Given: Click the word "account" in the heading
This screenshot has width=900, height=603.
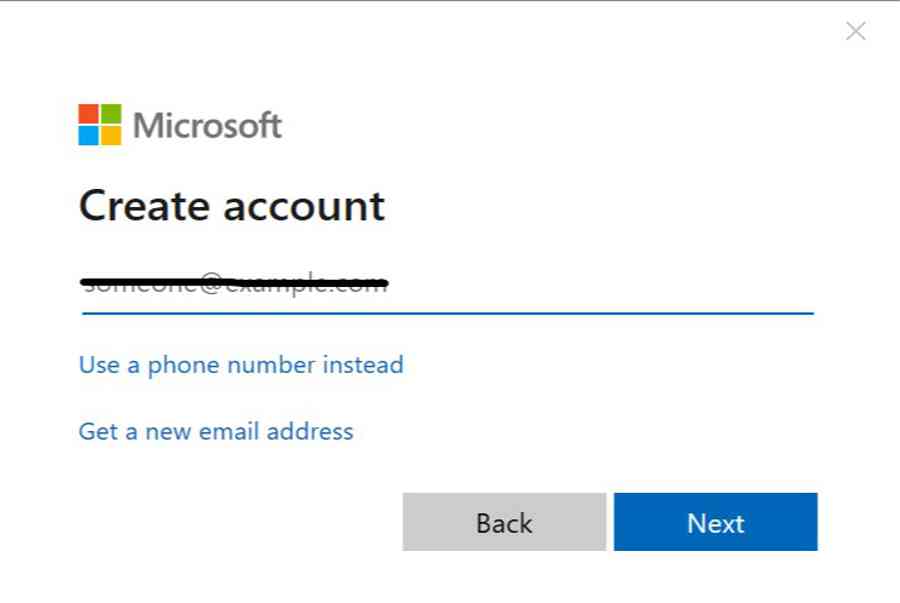Looking at the screenshot, I should 304,207.
